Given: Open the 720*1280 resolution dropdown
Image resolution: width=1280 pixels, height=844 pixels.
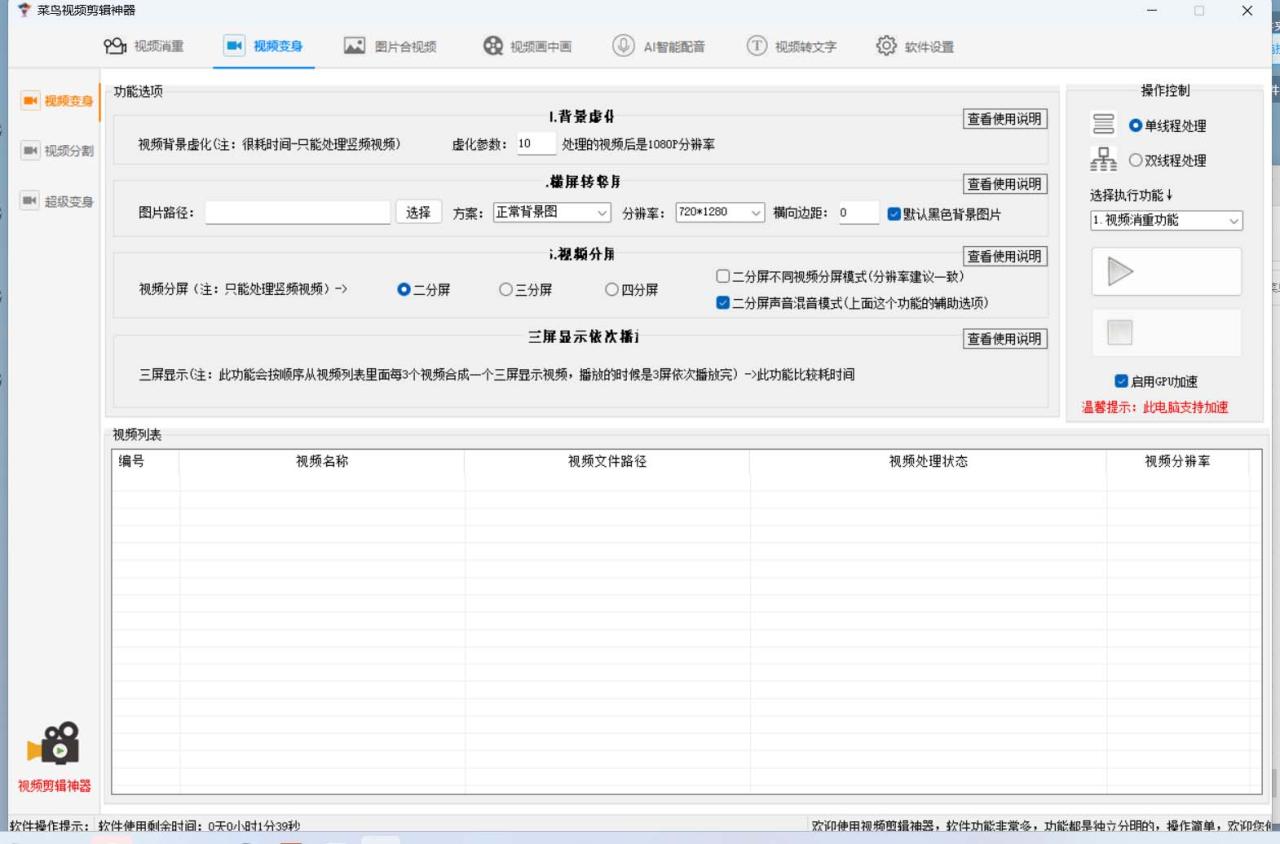Looking at the screenshot, I should point(718,213).
